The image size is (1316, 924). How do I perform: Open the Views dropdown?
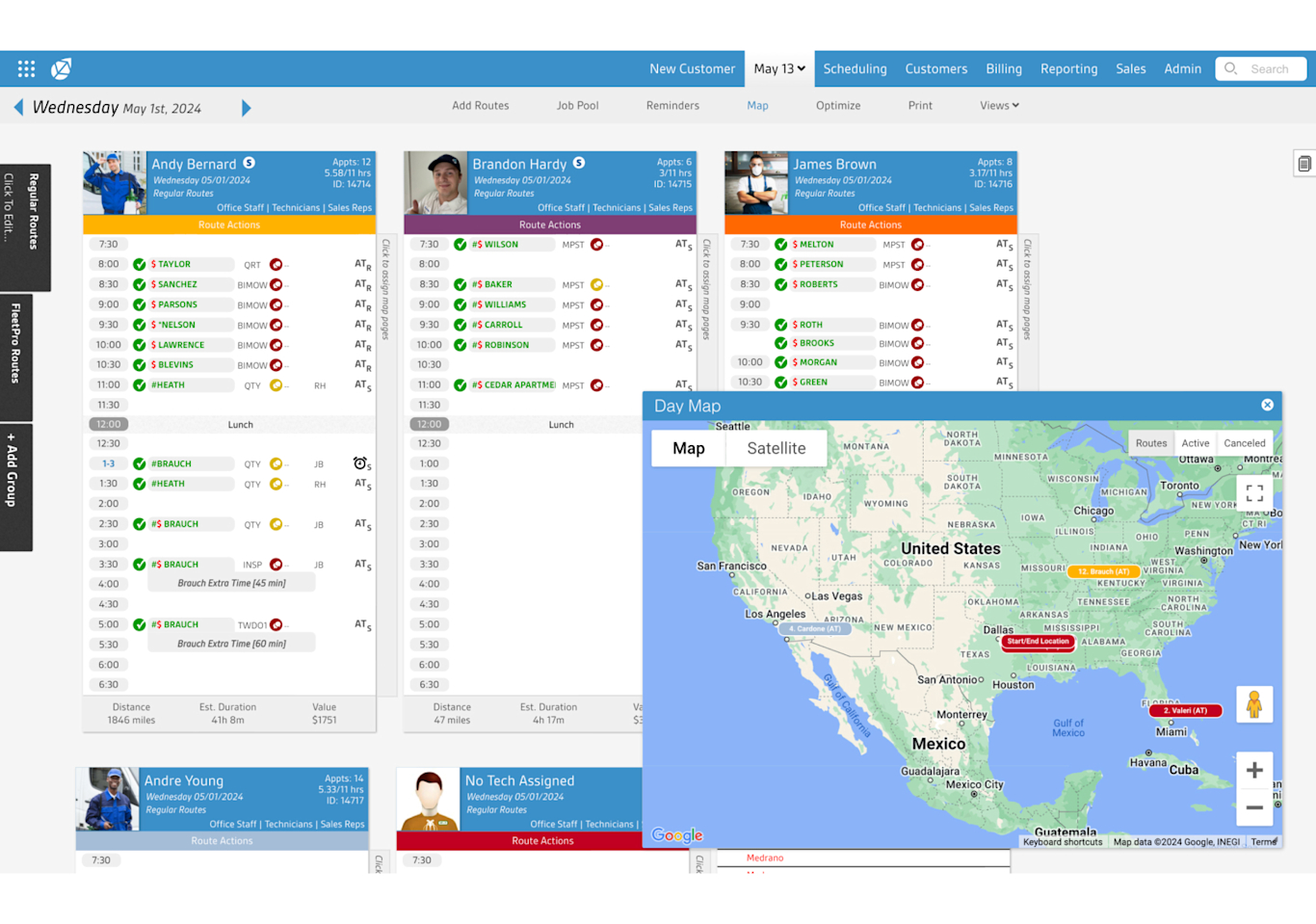998,105
